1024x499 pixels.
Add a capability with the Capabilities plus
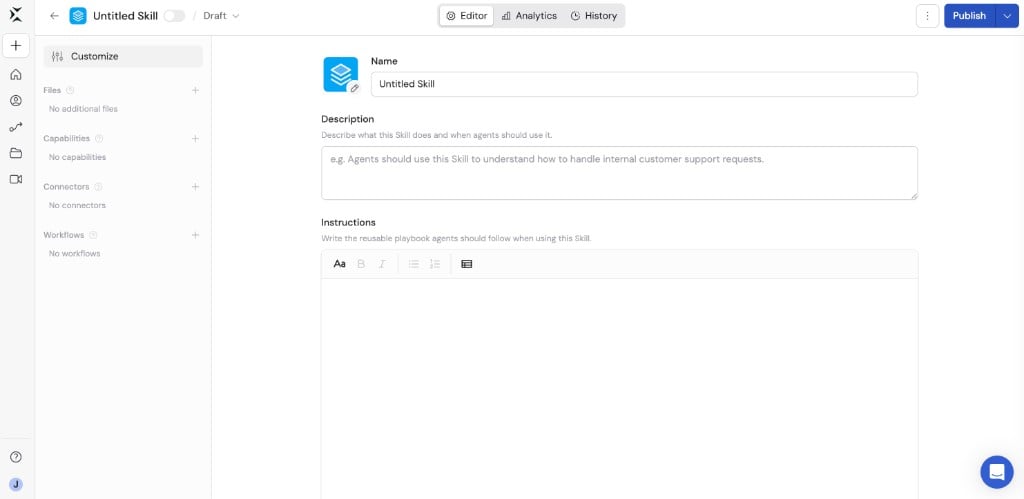coord(195,138)
